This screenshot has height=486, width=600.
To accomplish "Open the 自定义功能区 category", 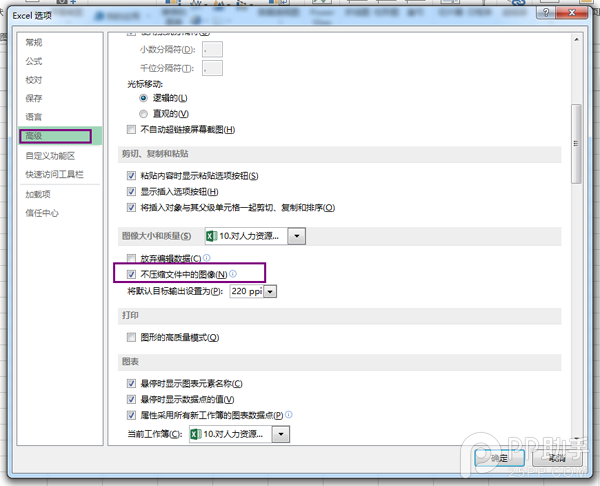I will click(50, 156).
